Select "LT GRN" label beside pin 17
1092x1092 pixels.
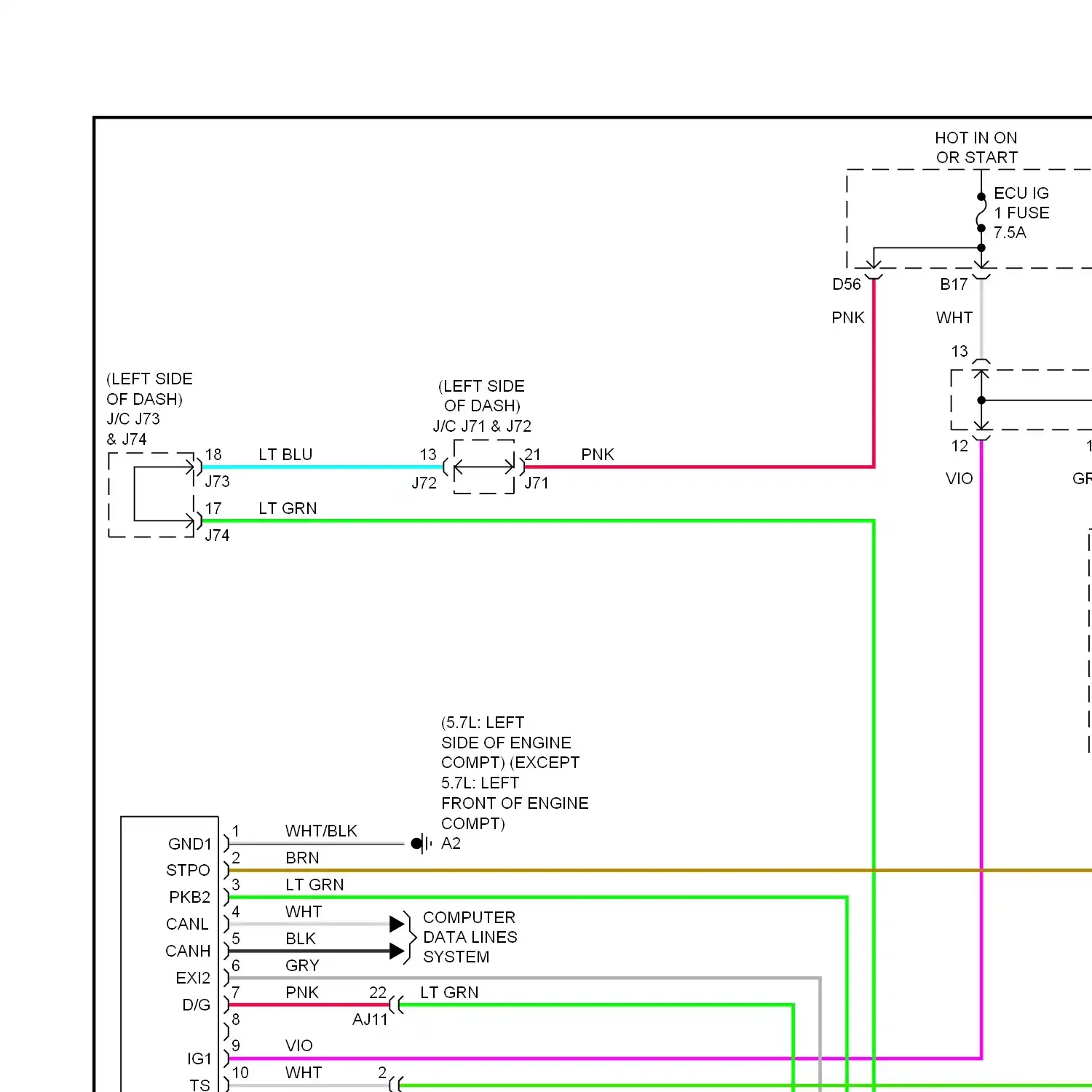click(x=288, y=508)
